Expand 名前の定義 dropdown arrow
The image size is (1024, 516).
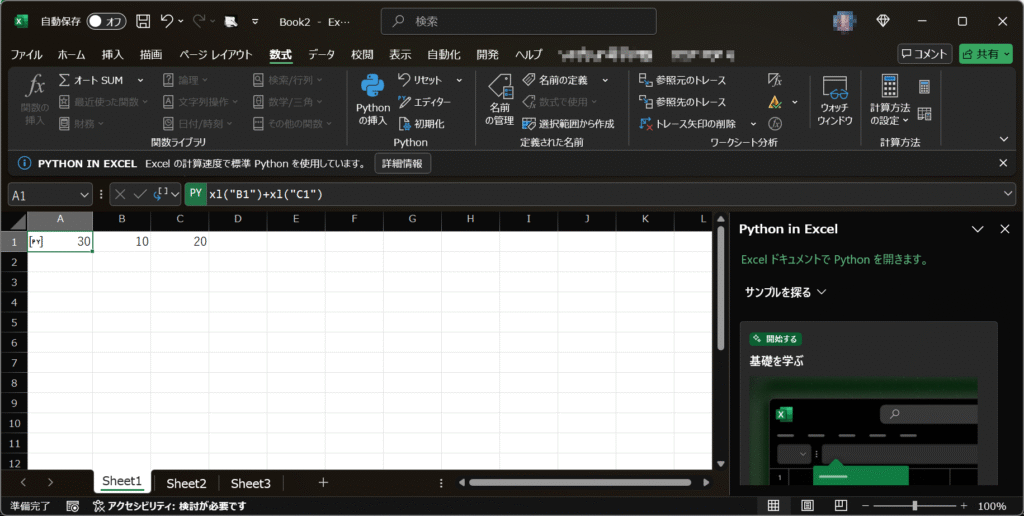[605, 80]
